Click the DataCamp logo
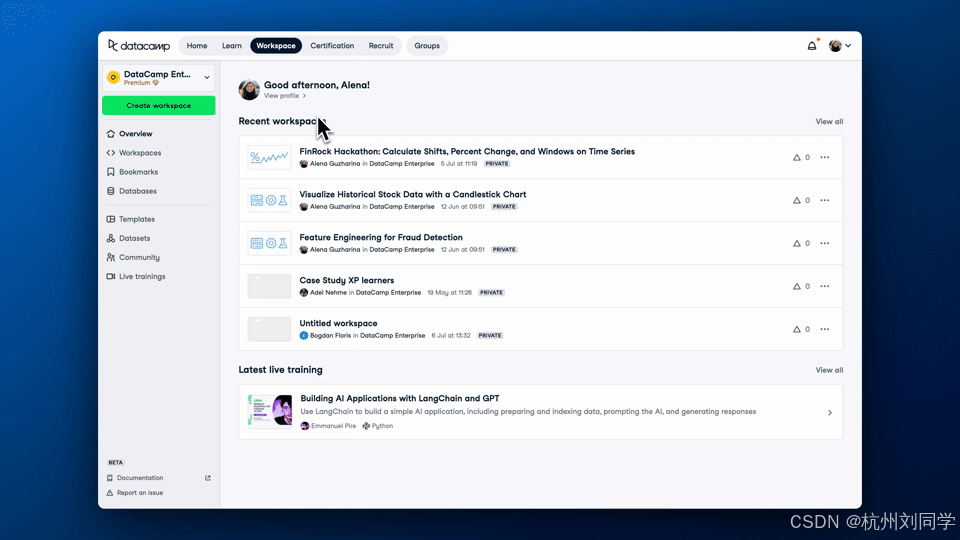The image size is (960, 540). pyautogui.click(x=139, y=46)
